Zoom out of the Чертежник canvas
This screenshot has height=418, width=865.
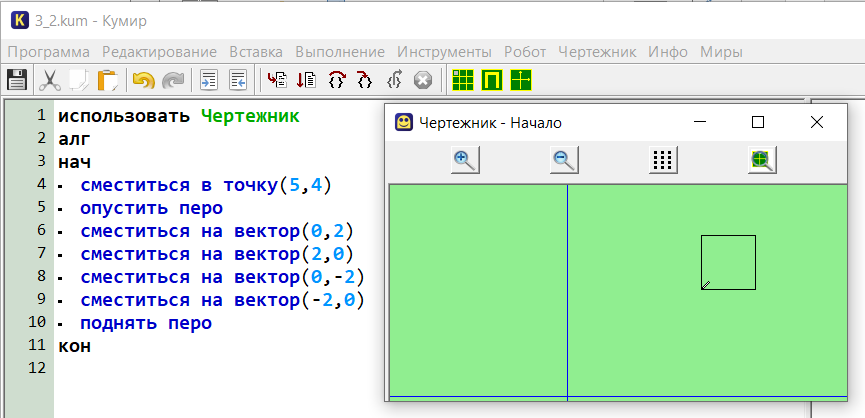(x=564, y=160)
